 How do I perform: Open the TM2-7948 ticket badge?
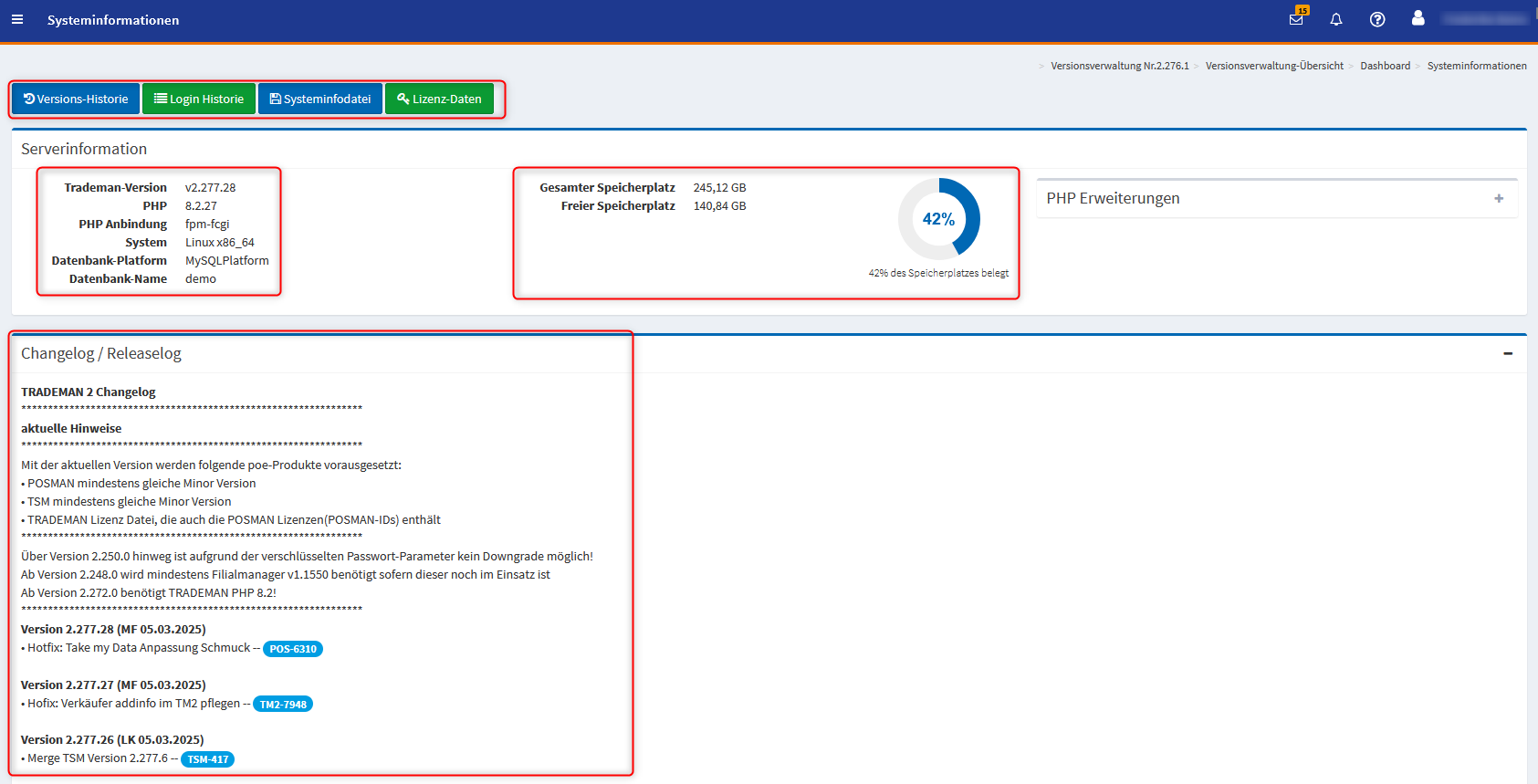[283, 705]
